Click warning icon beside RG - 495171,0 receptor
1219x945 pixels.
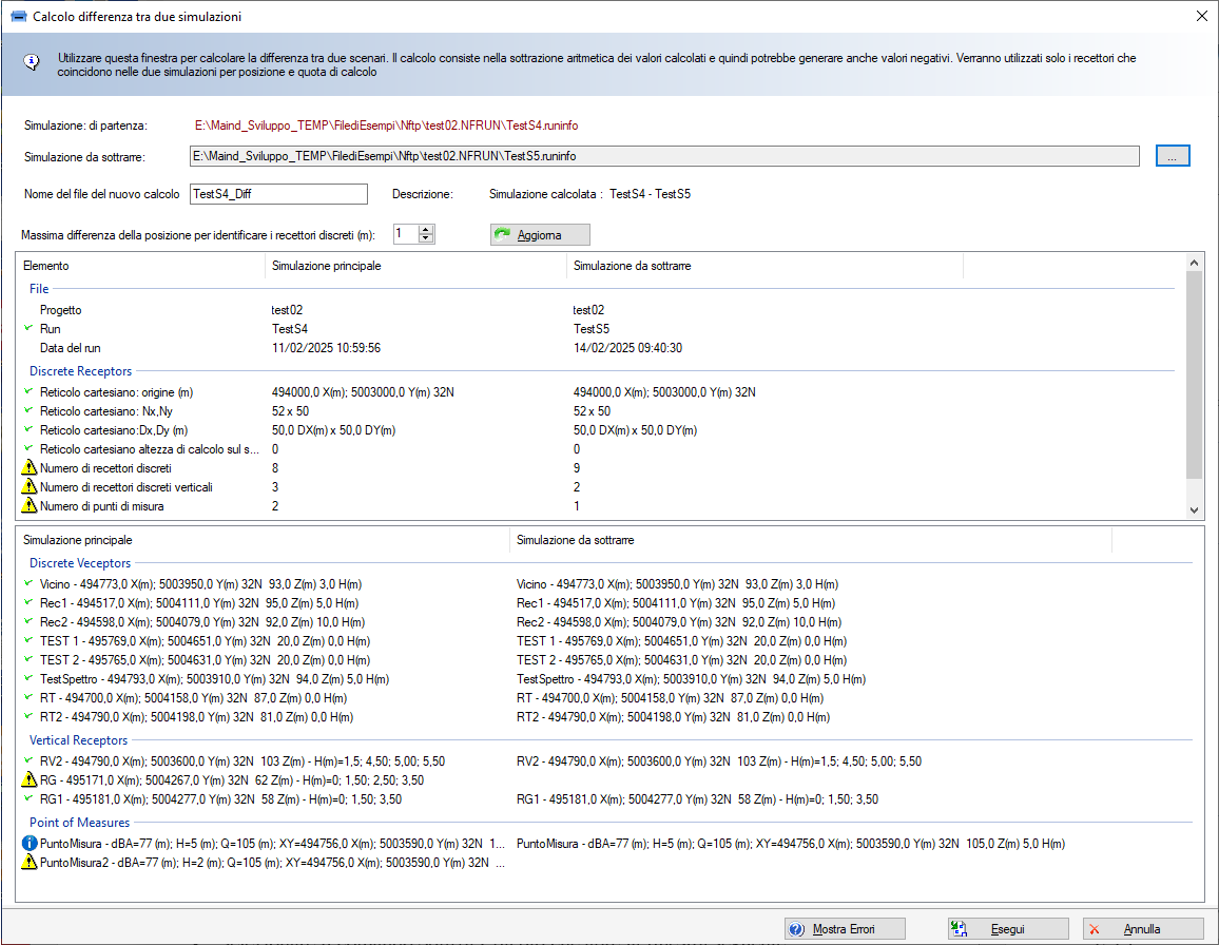(x=29, y=780)
